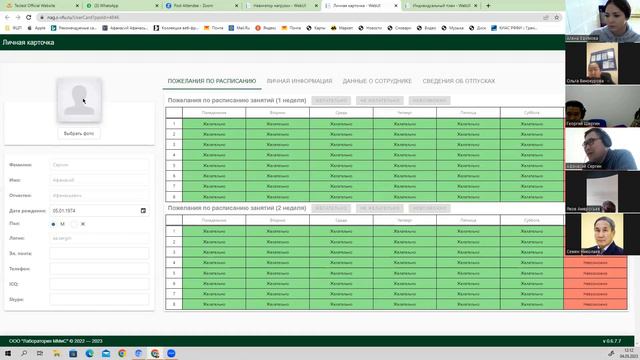Click the profile photo placeholder

[79, 100]
